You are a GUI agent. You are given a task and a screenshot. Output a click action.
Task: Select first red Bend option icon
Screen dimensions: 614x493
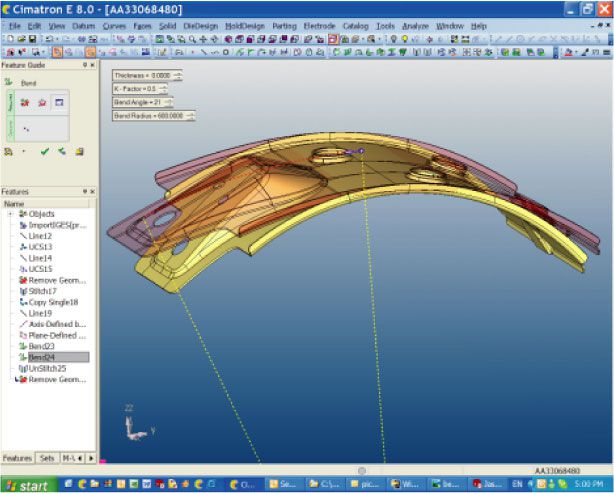tap(25, 103)
